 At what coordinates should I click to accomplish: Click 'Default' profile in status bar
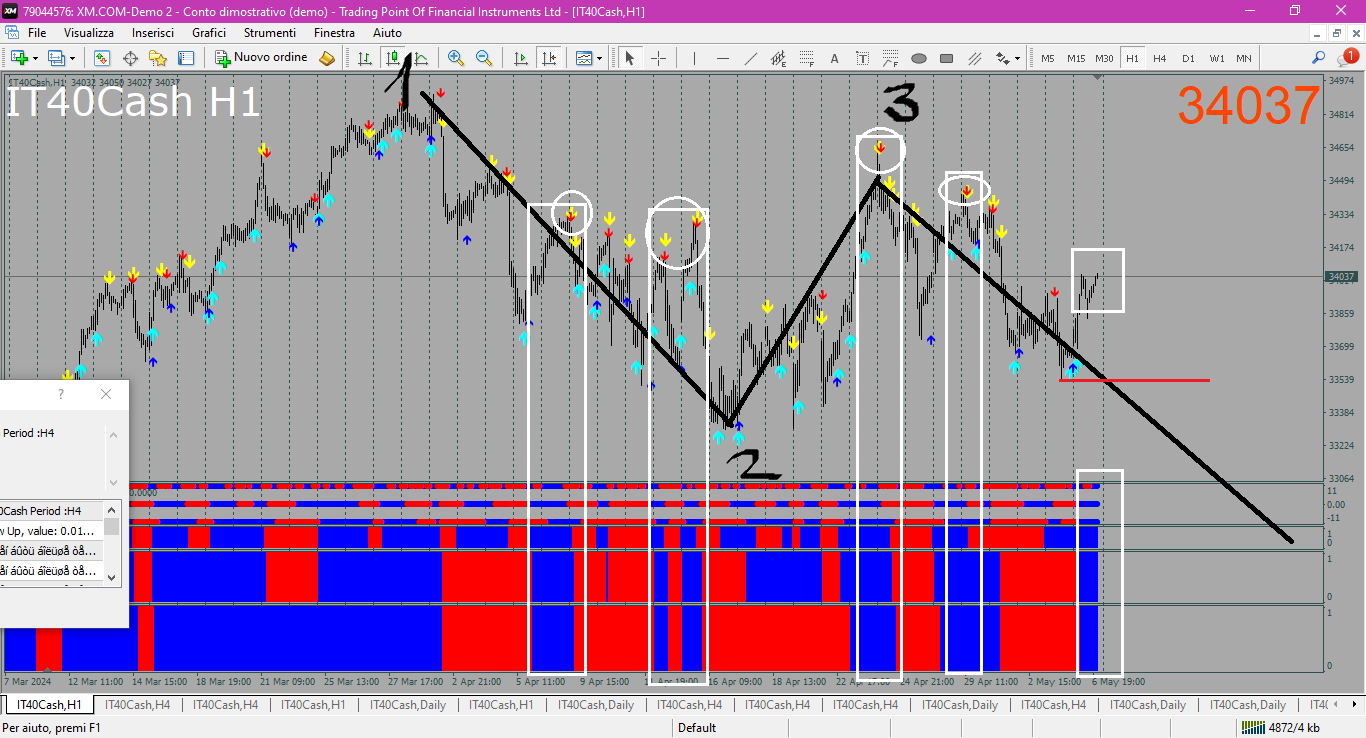click(697, 728)
